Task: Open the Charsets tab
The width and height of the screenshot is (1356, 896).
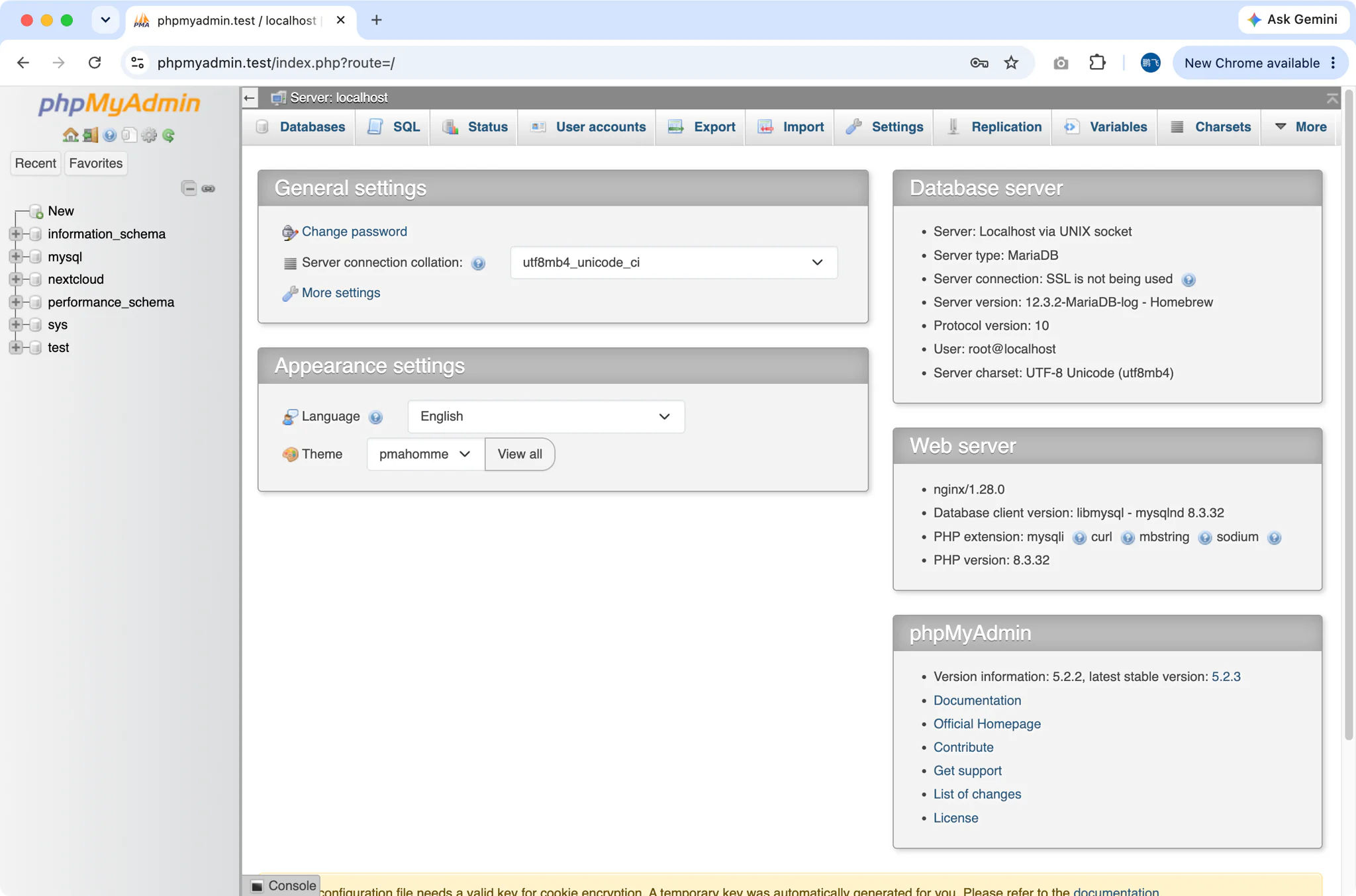Action: [1210, 127]
